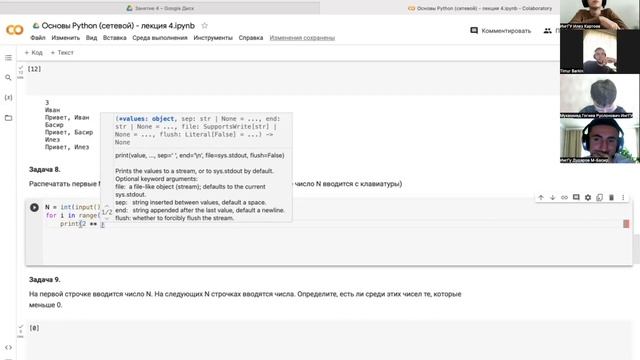Click the comment icon beside Комментировать
The width and height of the screenshot is (640, 360).
(x=474, y=31)
